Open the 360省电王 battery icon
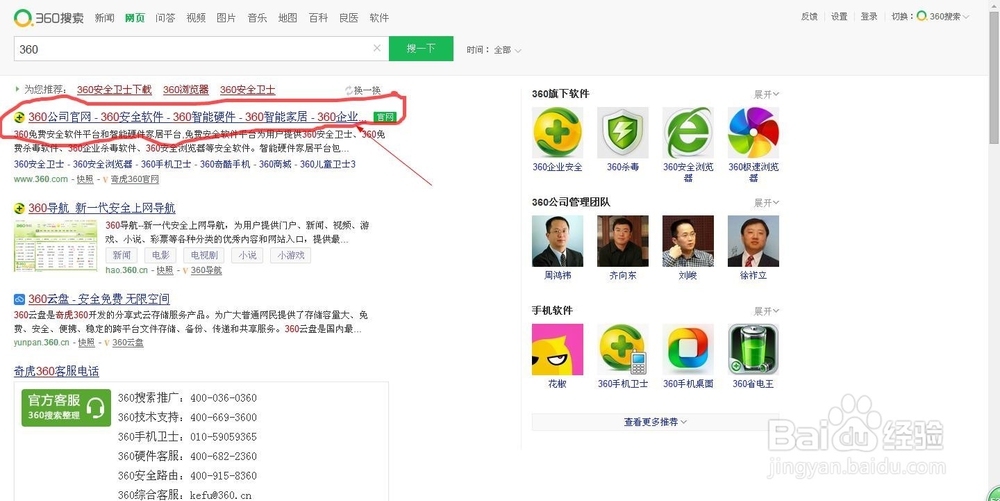1000x501 pixels. pyautogui.click(x=753, y=349)
